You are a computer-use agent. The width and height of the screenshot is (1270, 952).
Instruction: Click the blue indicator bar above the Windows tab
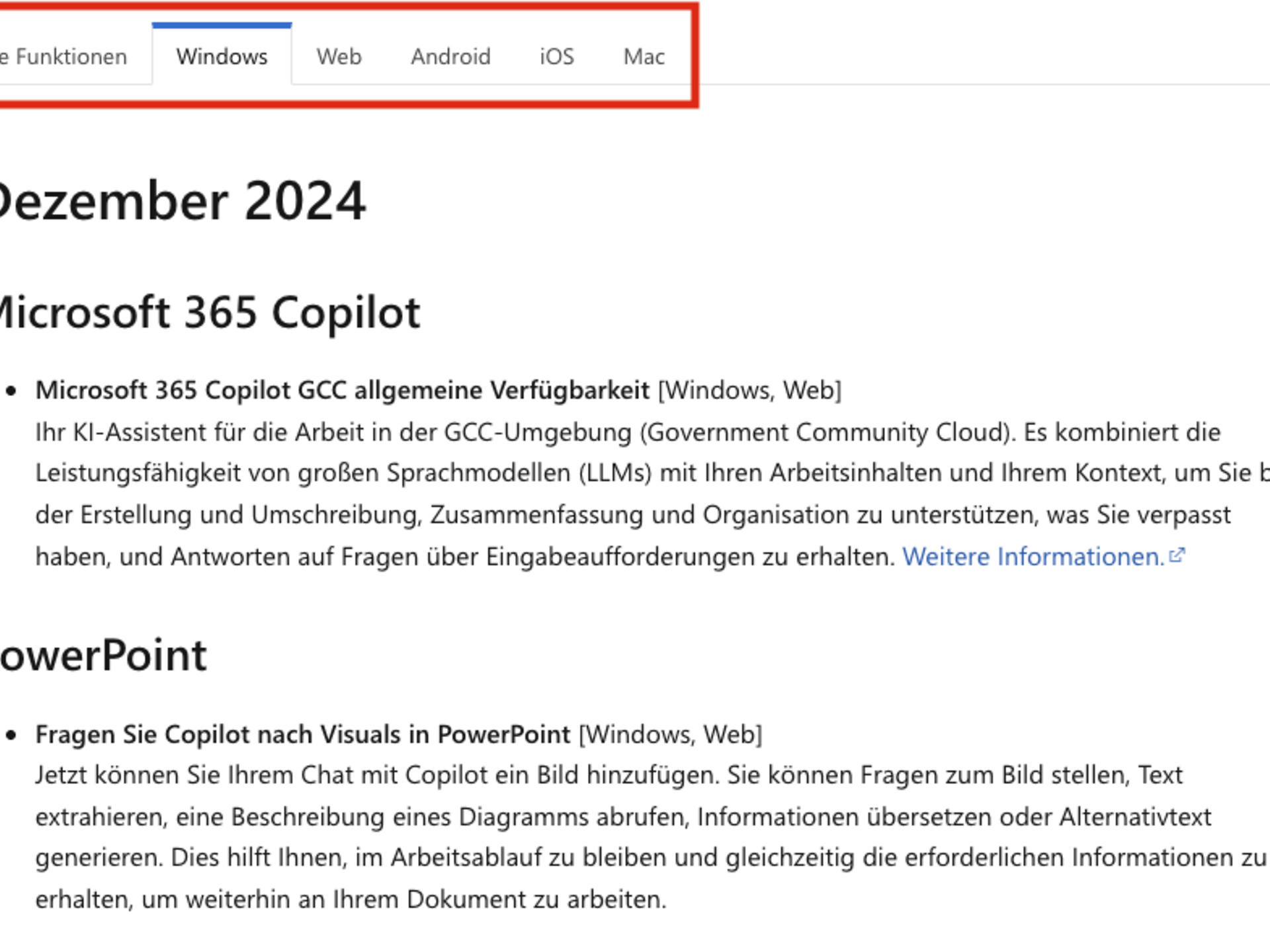coord(222,26)
